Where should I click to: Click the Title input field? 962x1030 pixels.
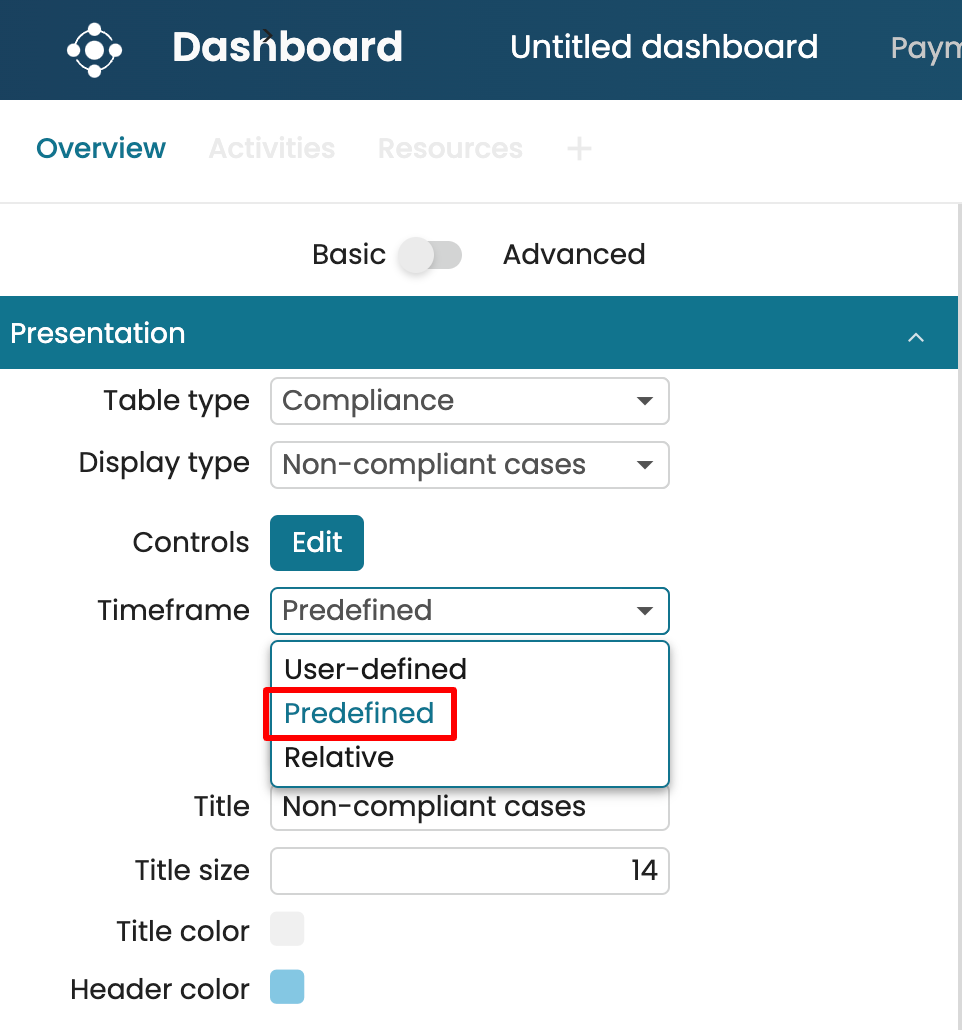click(x=469, y=808)
